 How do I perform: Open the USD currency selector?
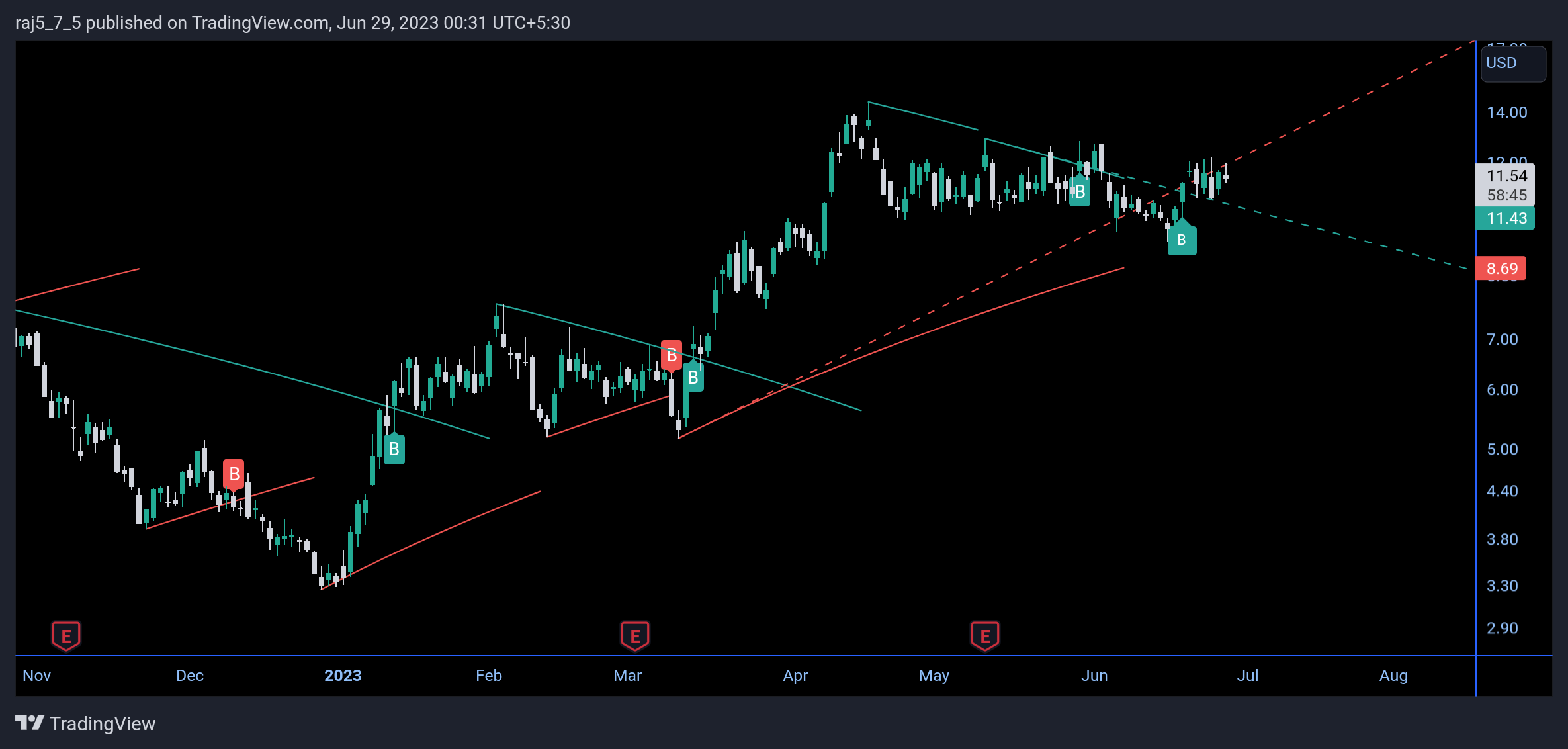point(1513,64)
